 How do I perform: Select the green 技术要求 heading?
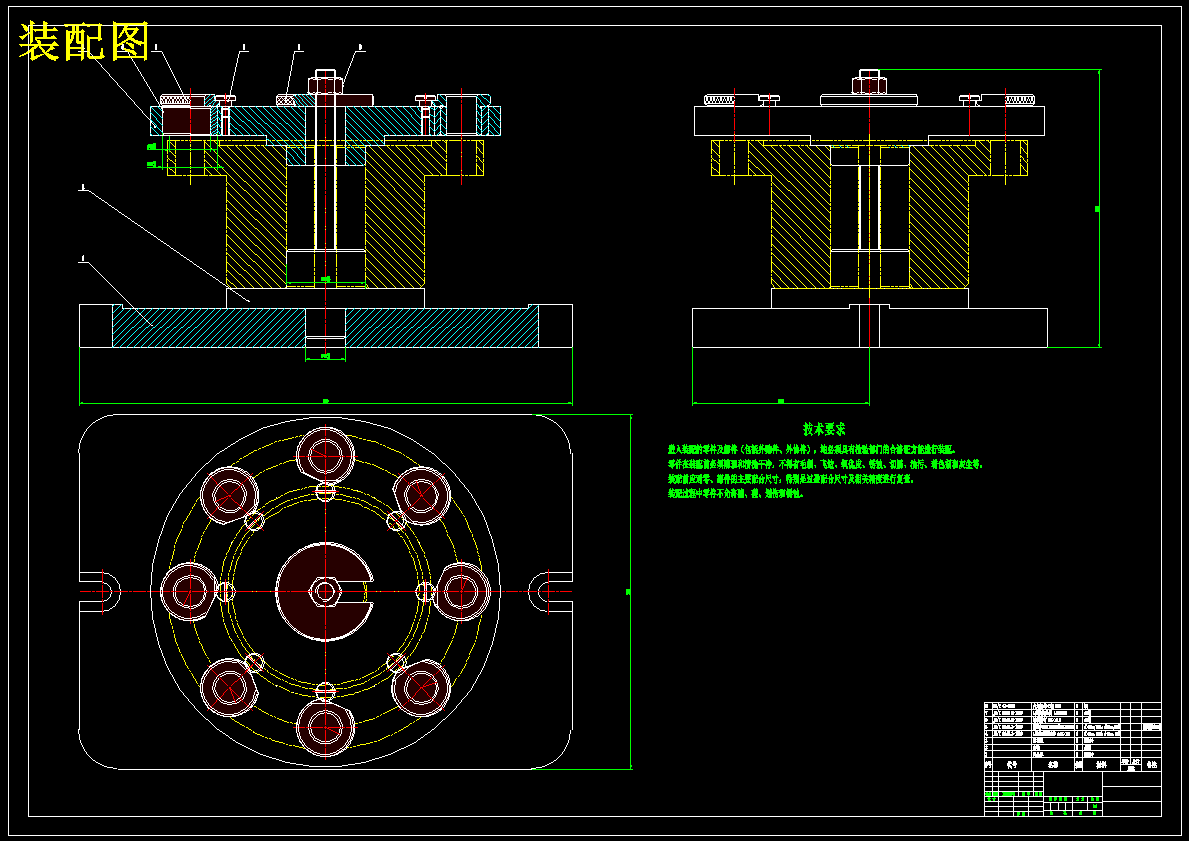825,430
